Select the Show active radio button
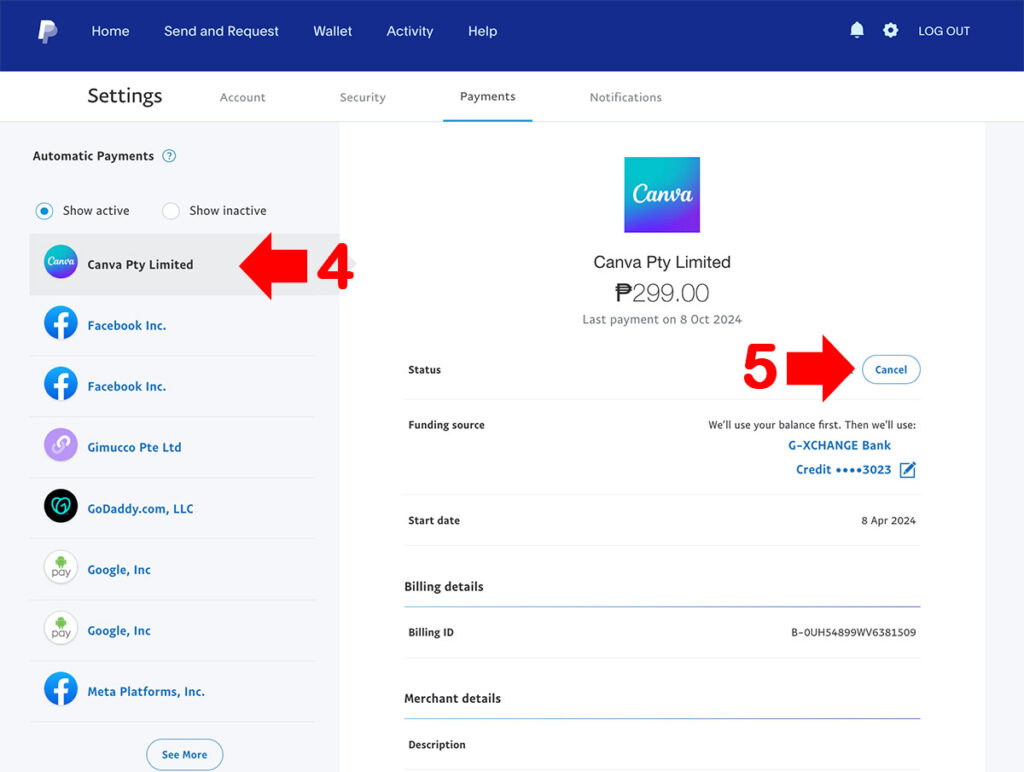The width and height of the screenshot is (1024, 772). point(43,210)
